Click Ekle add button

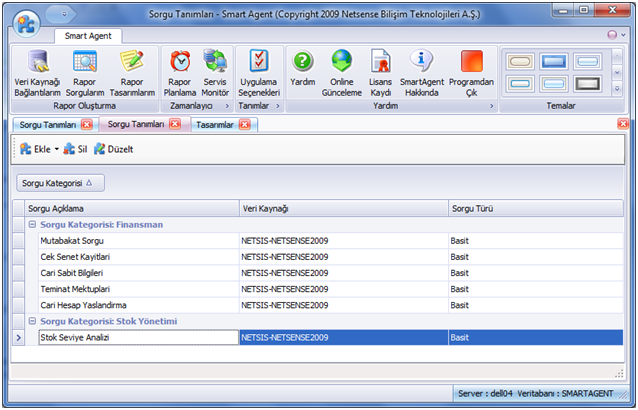(35, 149)
